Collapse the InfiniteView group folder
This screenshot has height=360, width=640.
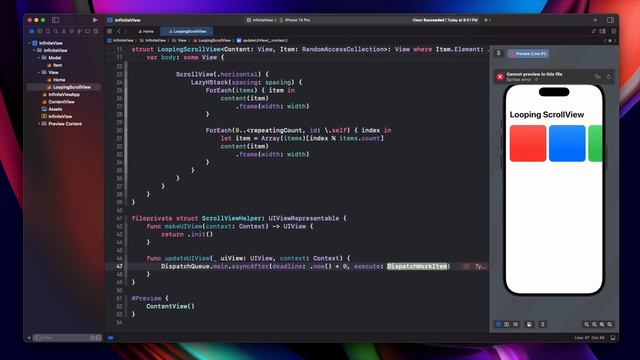[34, 50]
